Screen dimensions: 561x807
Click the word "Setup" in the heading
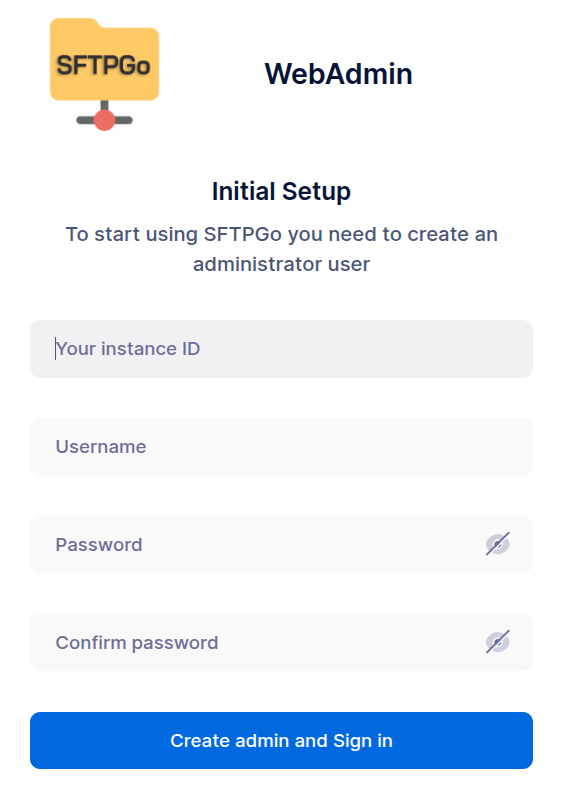pyautogui.click(x=317, y=192)
